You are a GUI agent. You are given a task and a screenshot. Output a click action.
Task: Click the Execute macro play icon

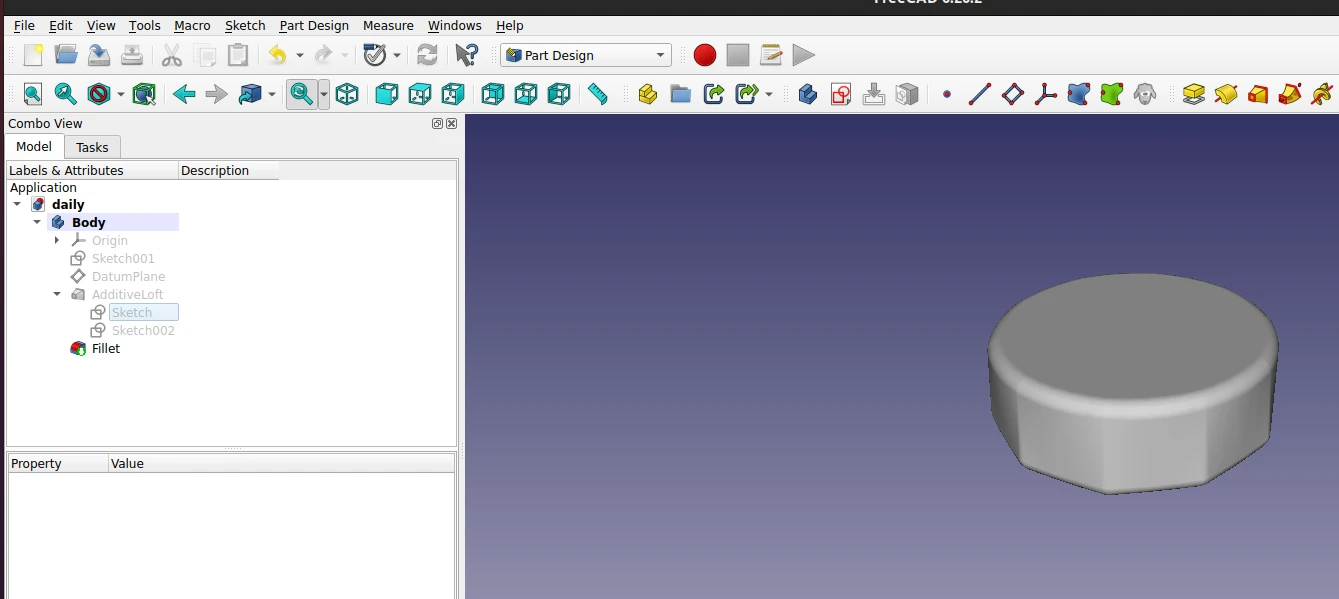click(x=803, y=55)
